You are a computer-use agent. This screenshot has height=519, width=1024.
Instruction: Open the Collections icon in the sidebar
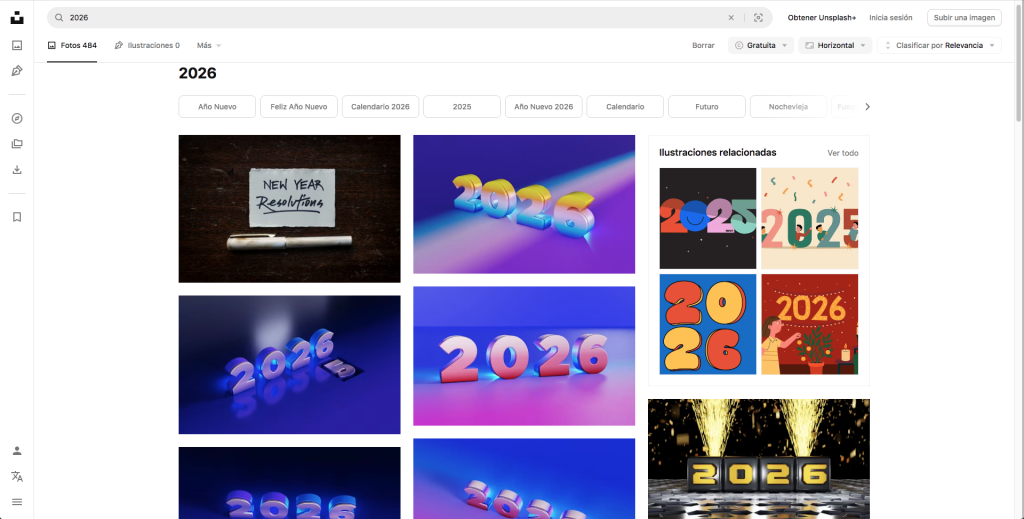(x=17, y=143)
